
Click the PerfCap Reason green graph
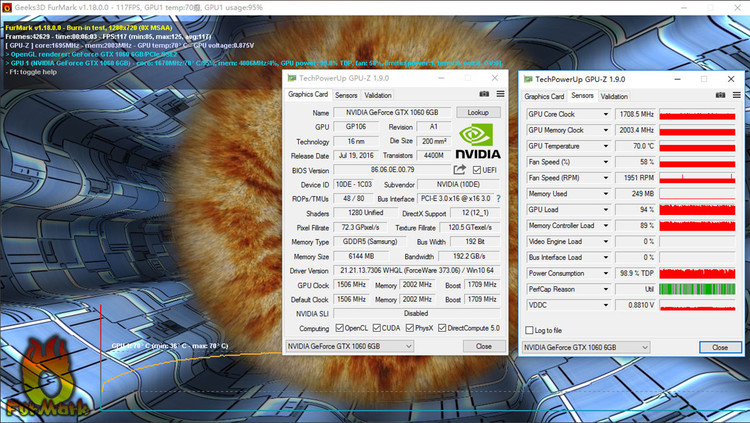697,289
